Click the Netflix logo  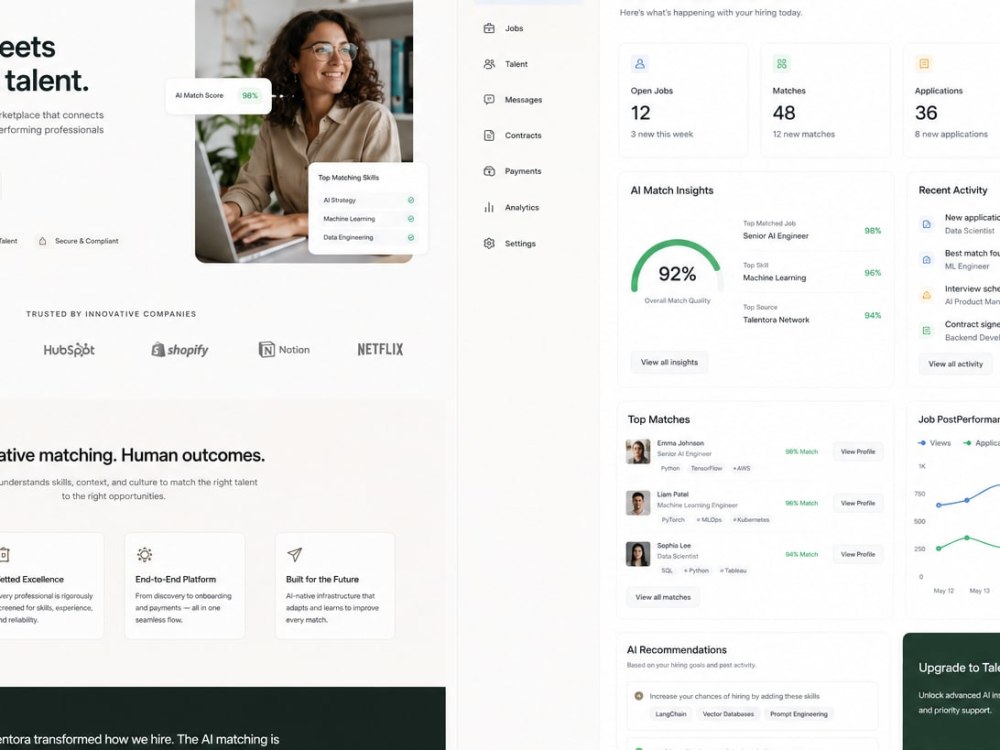[x=380, y=349]
